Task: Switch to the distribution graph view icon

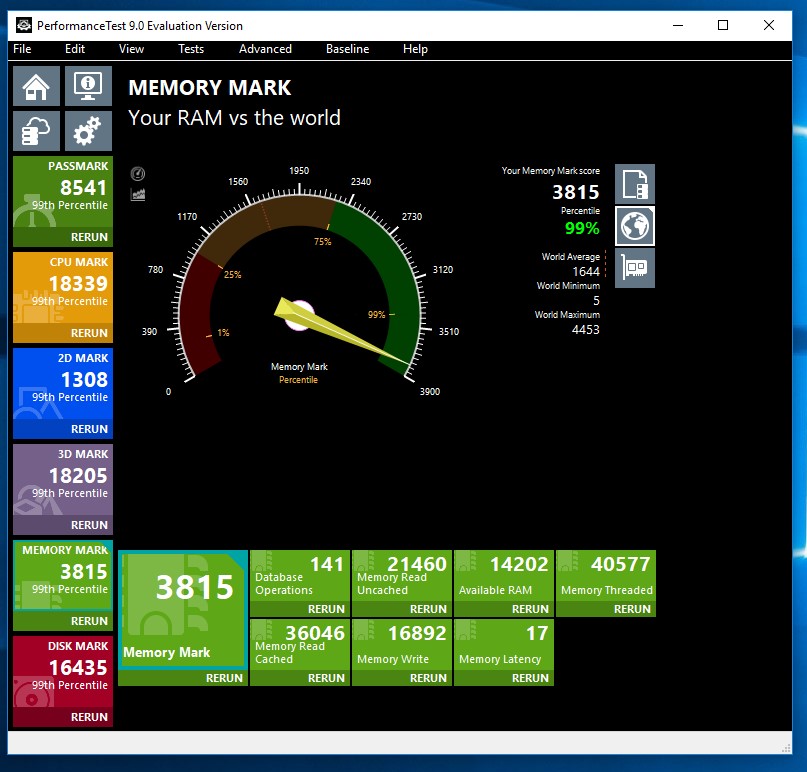Action: tap(137, 195)
